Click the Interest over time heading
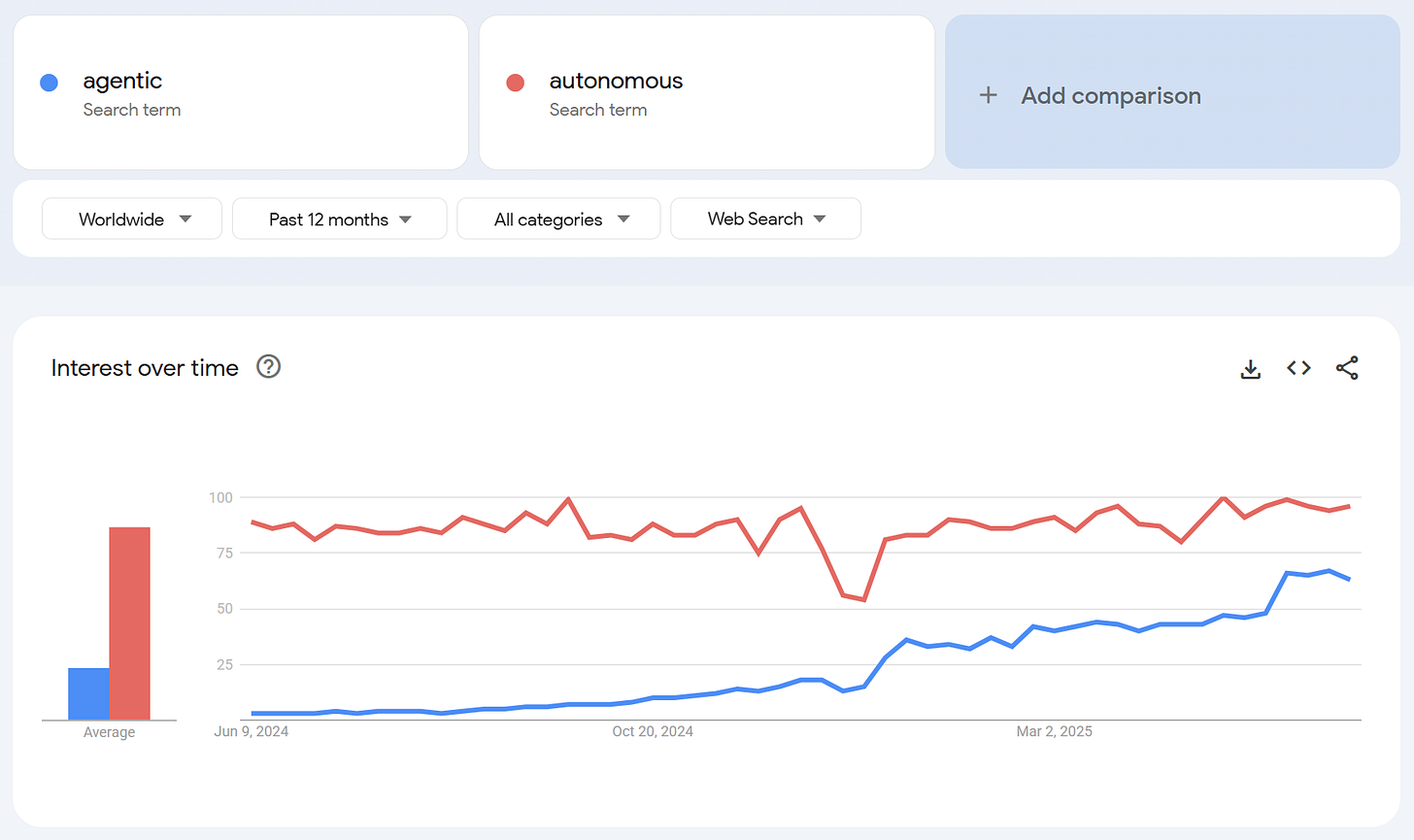Image resolution: width=1414 pixels, height=840 pixels. point(145,368)
